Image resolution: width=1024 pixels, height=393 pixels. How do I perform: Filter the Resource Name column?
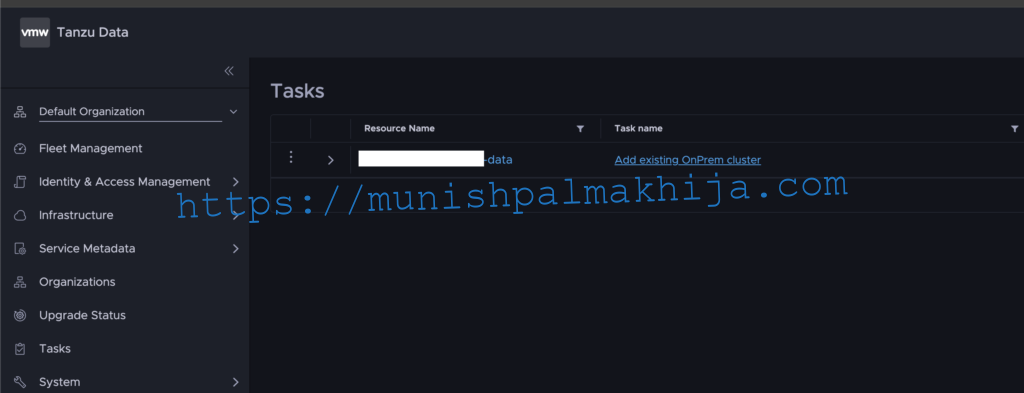[x=580, y=129]
